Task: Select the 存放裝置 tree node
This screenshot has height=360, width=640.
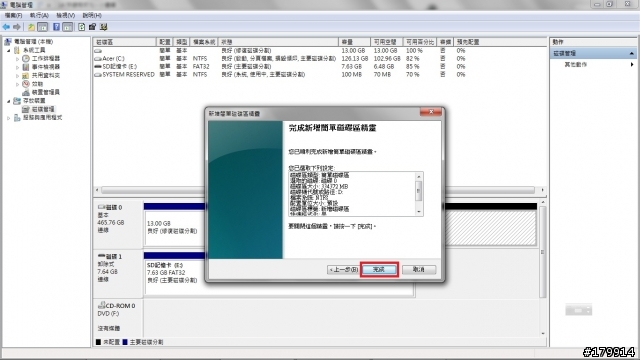Action: point(34,101)
